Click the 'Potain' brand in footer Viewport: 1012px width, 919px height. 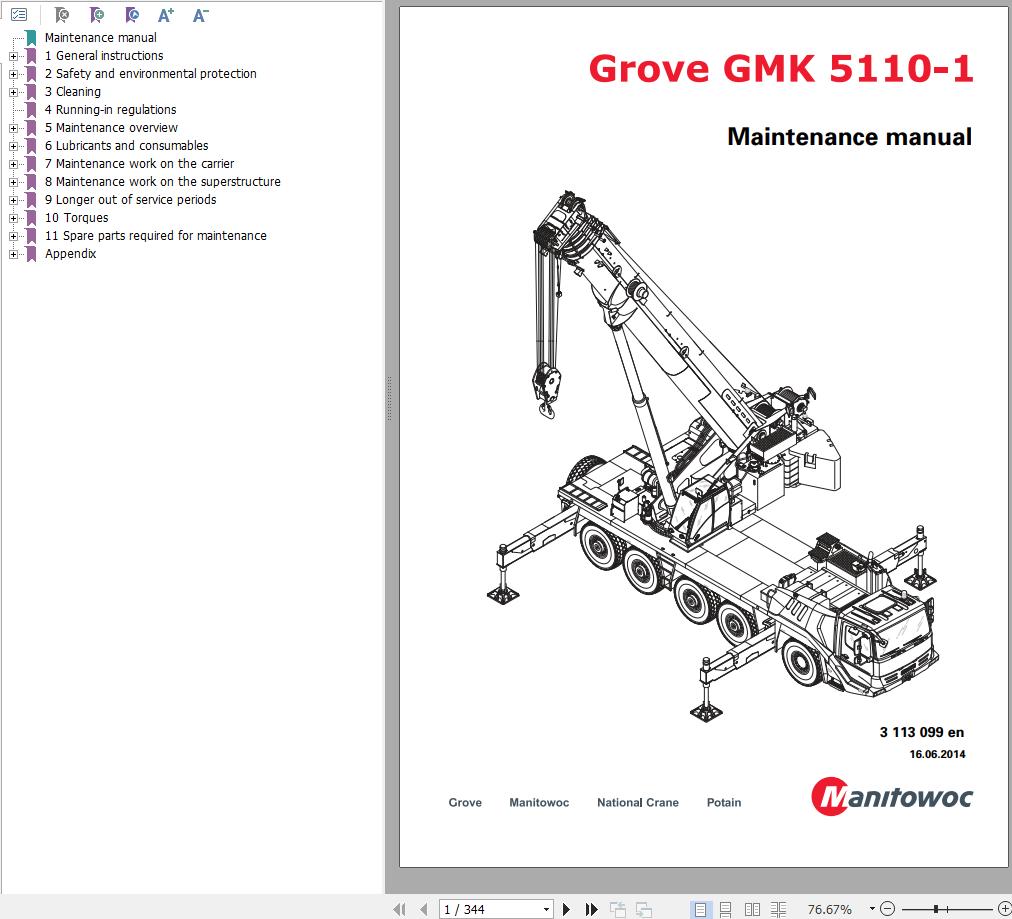coord(724,803)
